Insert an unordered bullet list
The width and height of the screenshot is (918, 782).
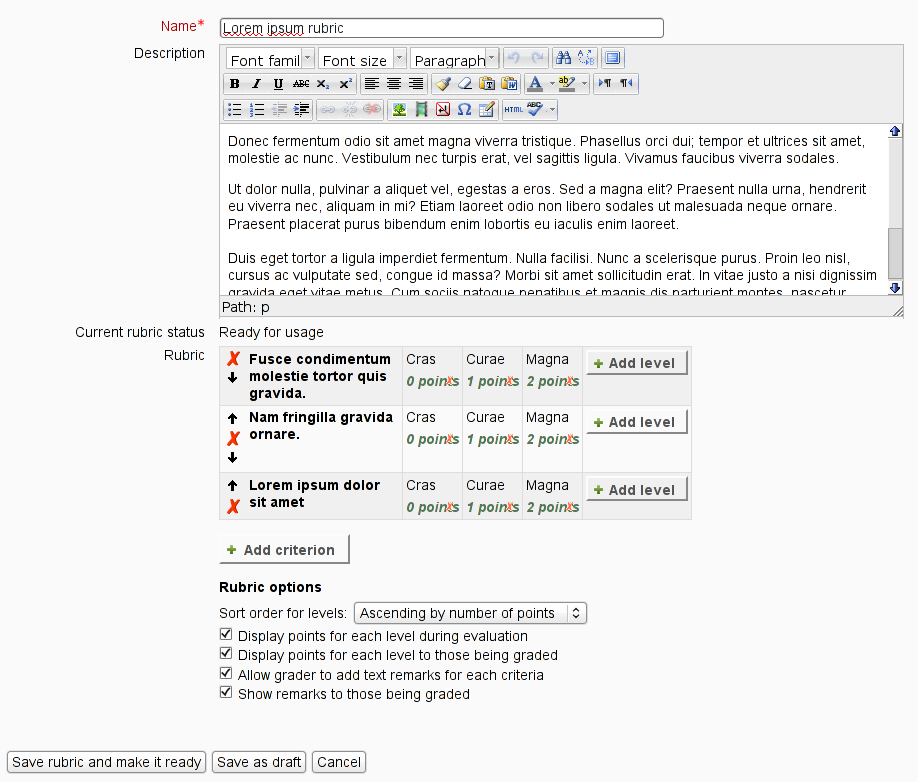coord(235,109)
